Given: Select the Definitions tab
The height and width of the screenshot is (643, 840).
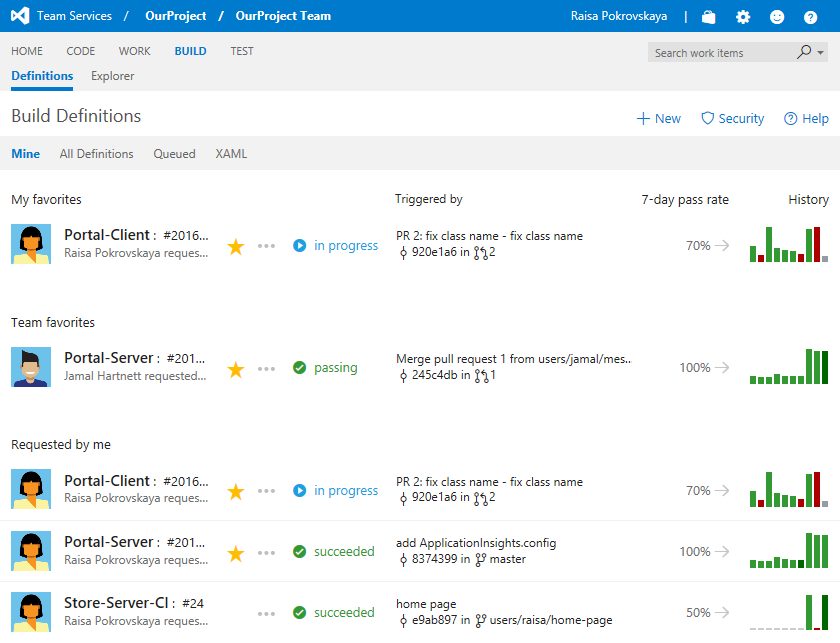Looking at the screenshot, I should pos(42,76).
